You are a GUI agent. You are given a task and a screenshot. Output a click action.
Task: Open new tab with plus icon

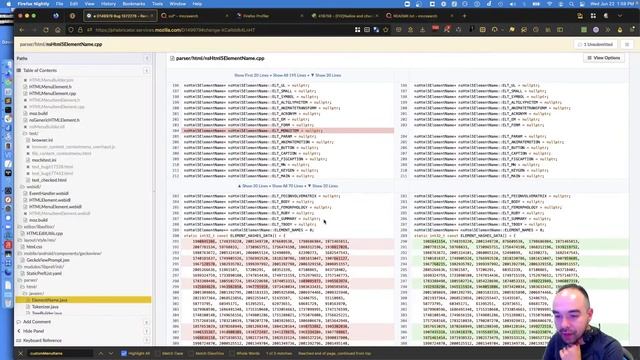464,16
